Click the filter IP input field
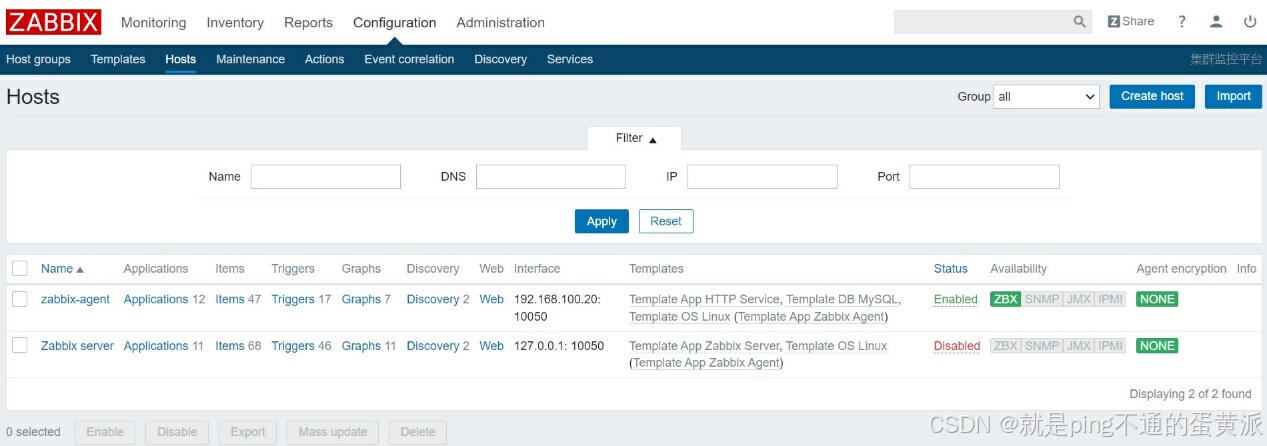Screen dimensions: 1267x446 coord(762,177)
